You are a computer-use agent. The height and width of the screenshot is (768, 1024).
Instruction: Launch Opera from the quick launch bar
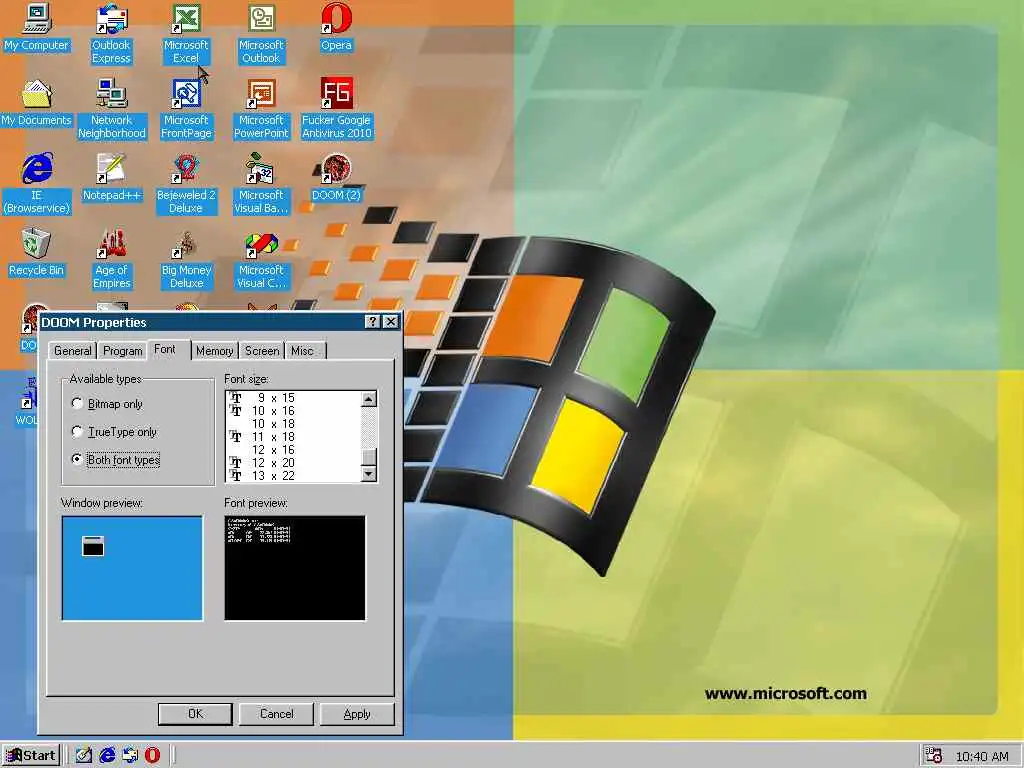(152, 755)
